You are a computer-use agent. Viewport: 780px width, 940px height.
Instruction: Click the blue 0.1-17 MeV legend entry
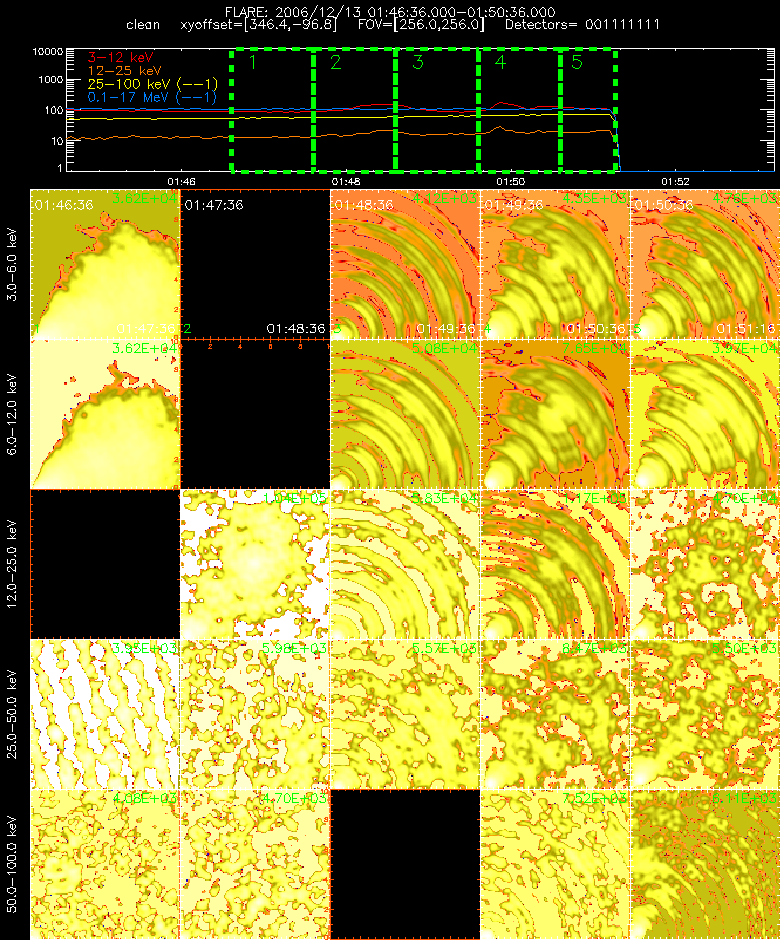click(x=152, y=97)
